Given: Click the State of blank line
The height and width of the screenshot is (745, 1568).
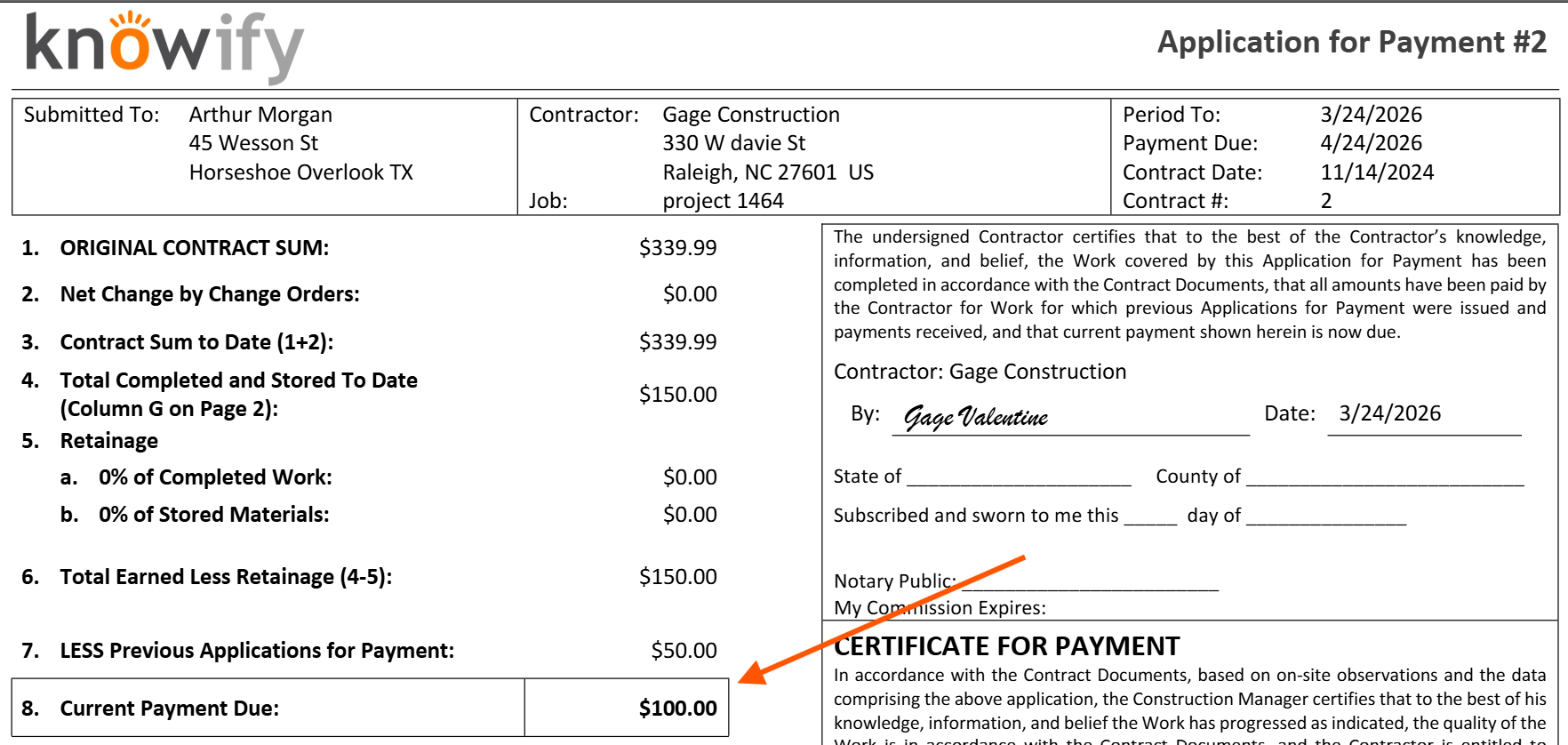Looking at the screenshot, I should (1019, 479).
